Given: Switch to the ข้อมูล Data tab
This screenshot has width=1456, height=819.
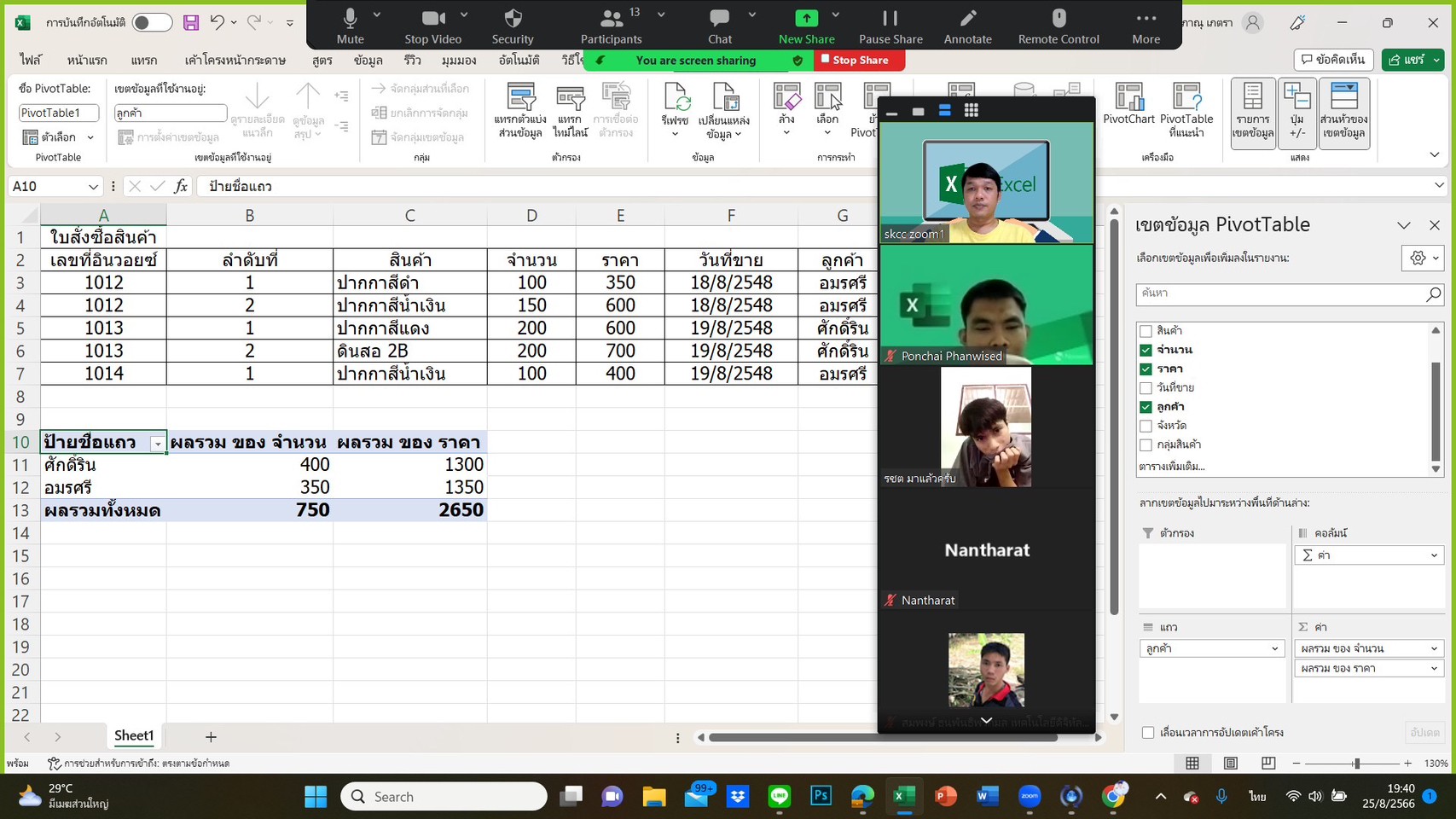Looking at the screenshot, I should (x=368, y=60).
